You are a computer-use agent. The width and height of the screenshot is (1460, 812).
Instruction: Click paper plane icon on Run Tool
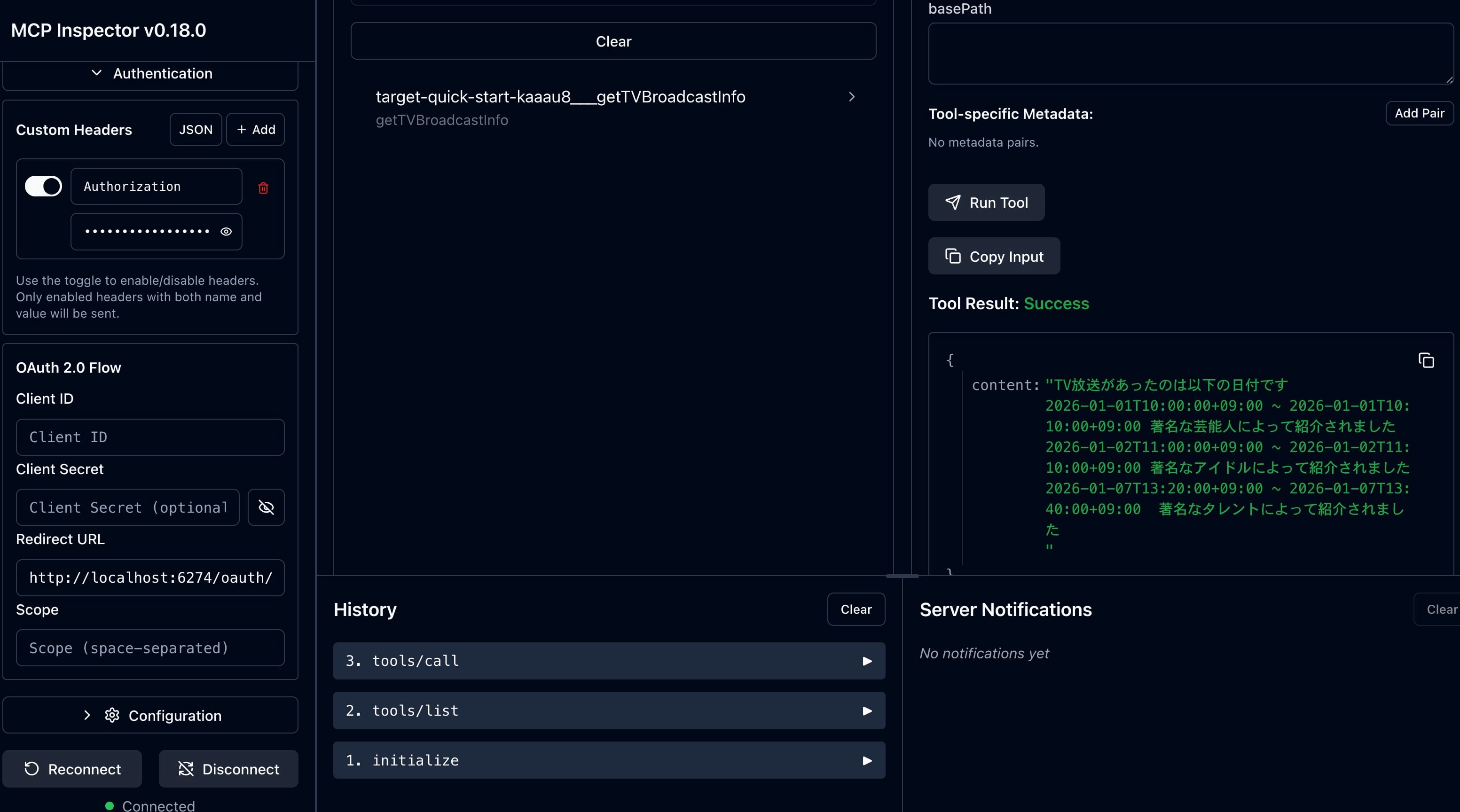point(953,202)
